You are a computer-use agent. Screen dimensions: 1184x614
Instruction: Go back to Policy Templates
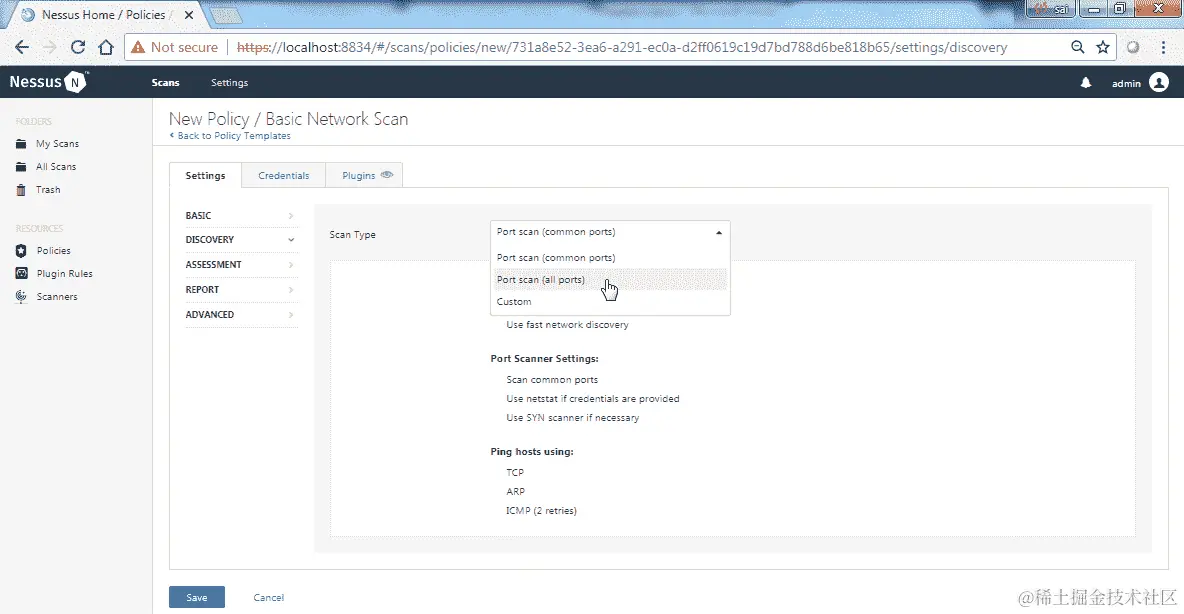(230, 136)
